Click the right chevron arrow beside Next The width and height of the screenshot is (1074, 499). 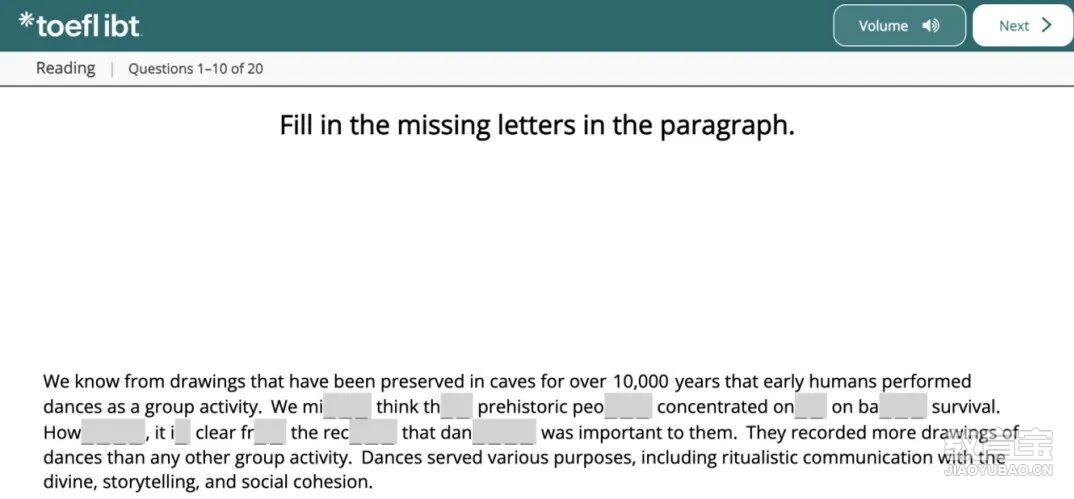point(1046,26)
